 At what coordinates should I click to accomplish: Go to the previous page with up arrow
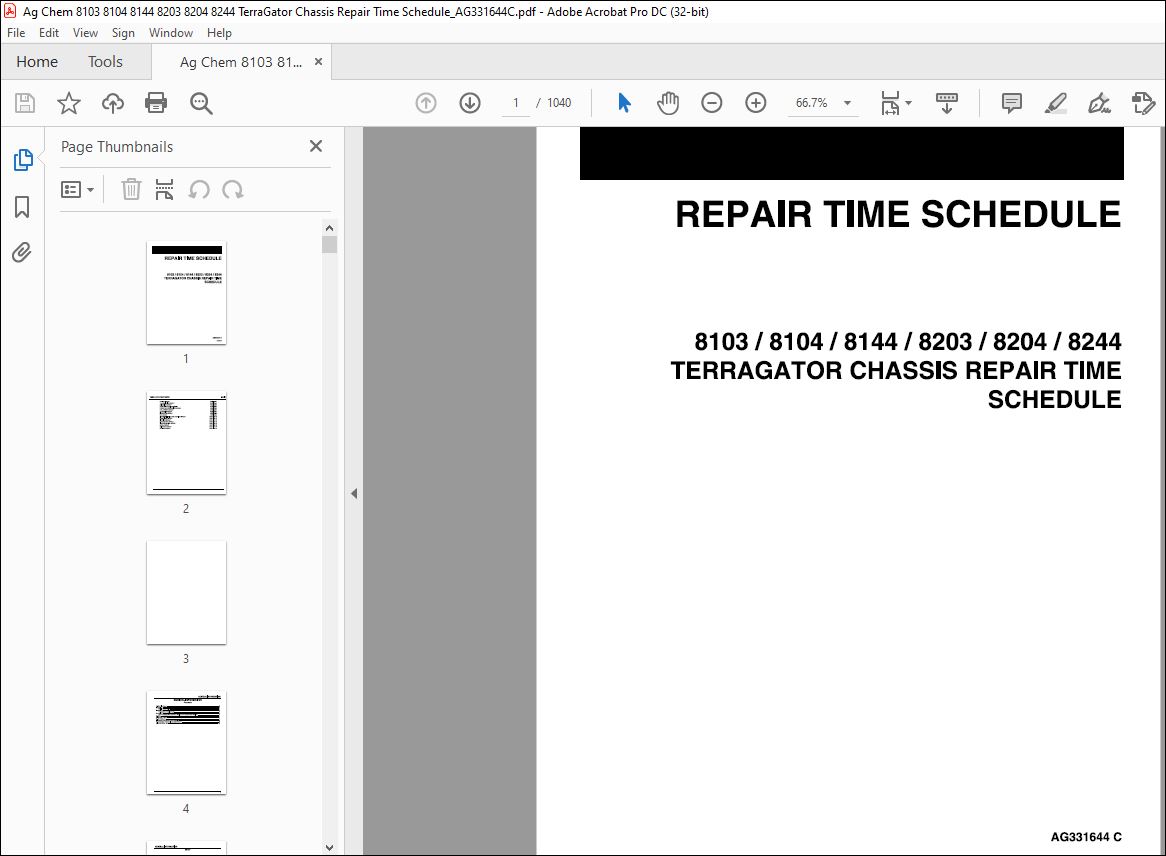[x=425, y=103]
